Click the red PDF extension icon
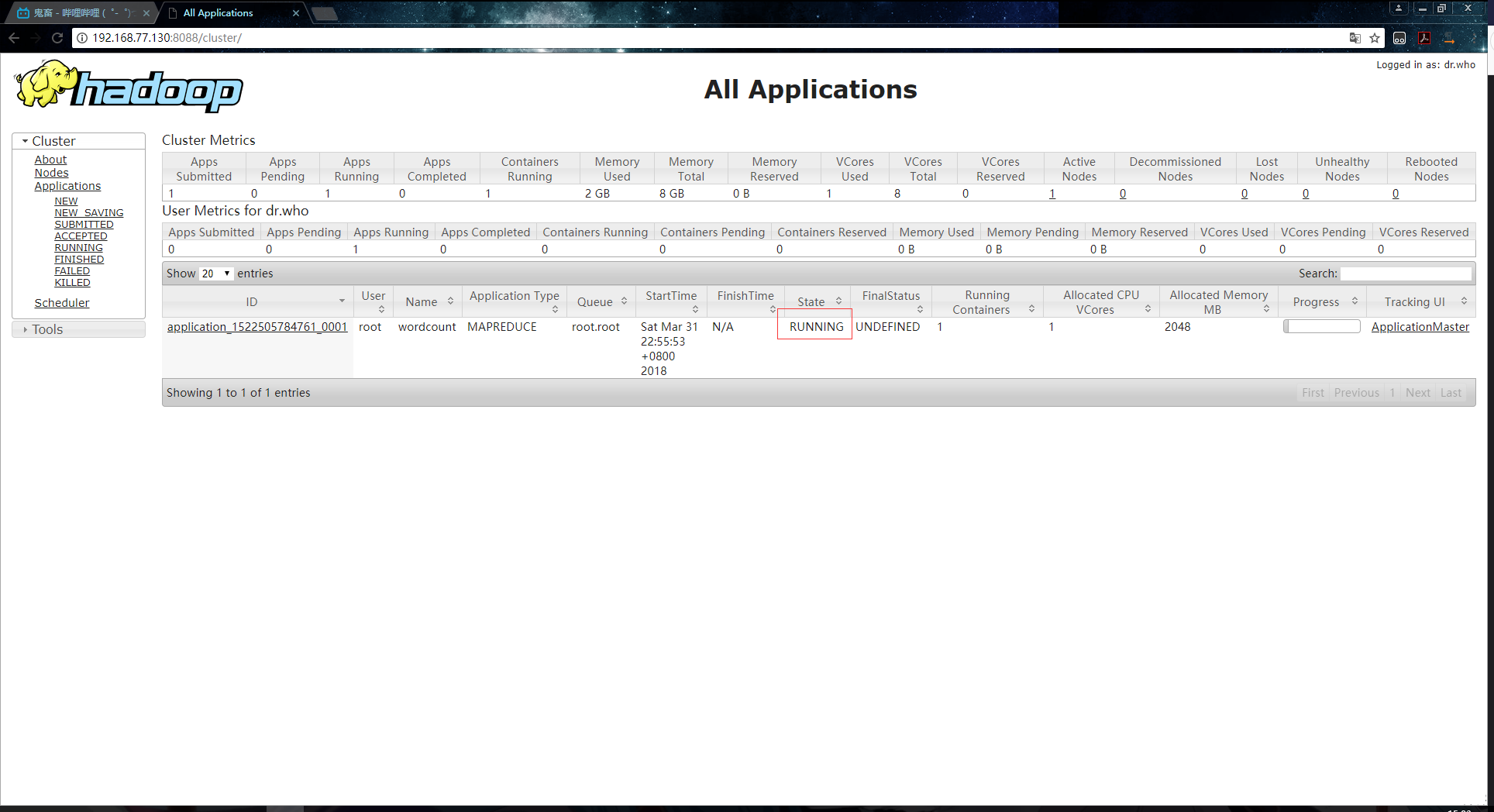1494x812 pixels. [1424, 38]
